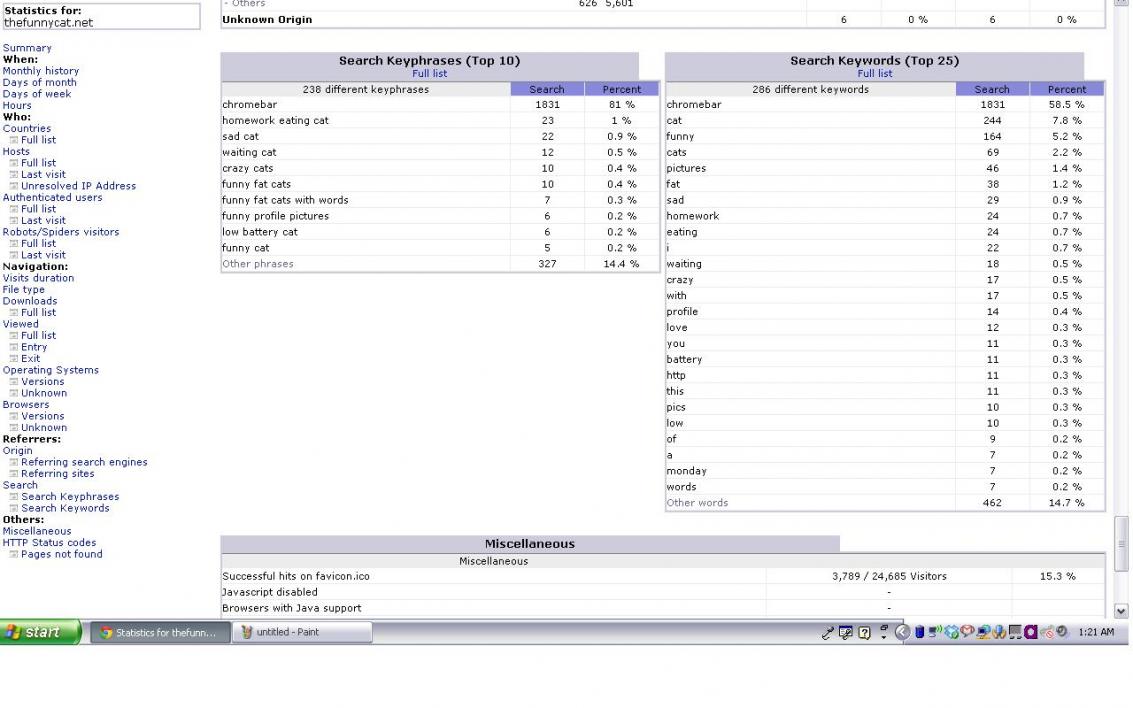Open the Start menu

(40, 632)
